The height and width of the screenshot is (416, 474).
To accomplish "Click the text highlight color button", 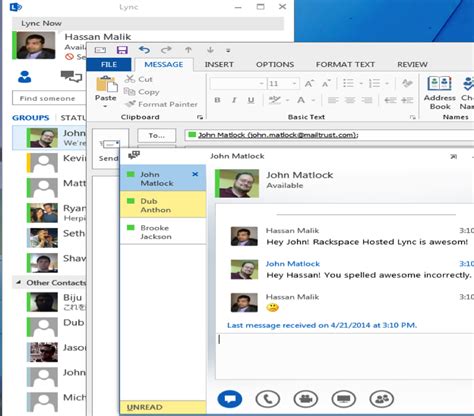I will pos(275,100).
